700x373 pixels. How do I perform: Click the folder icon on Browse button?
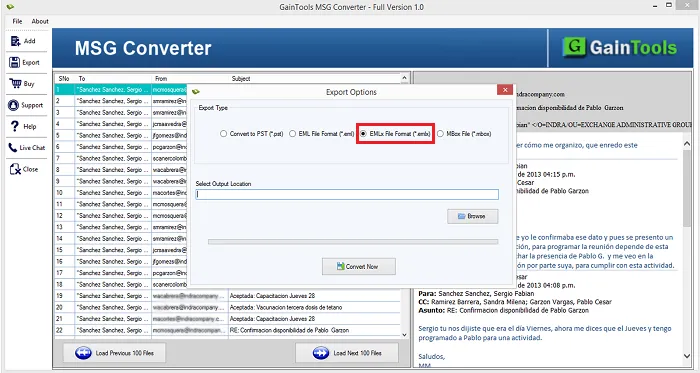tap(462, 216)
